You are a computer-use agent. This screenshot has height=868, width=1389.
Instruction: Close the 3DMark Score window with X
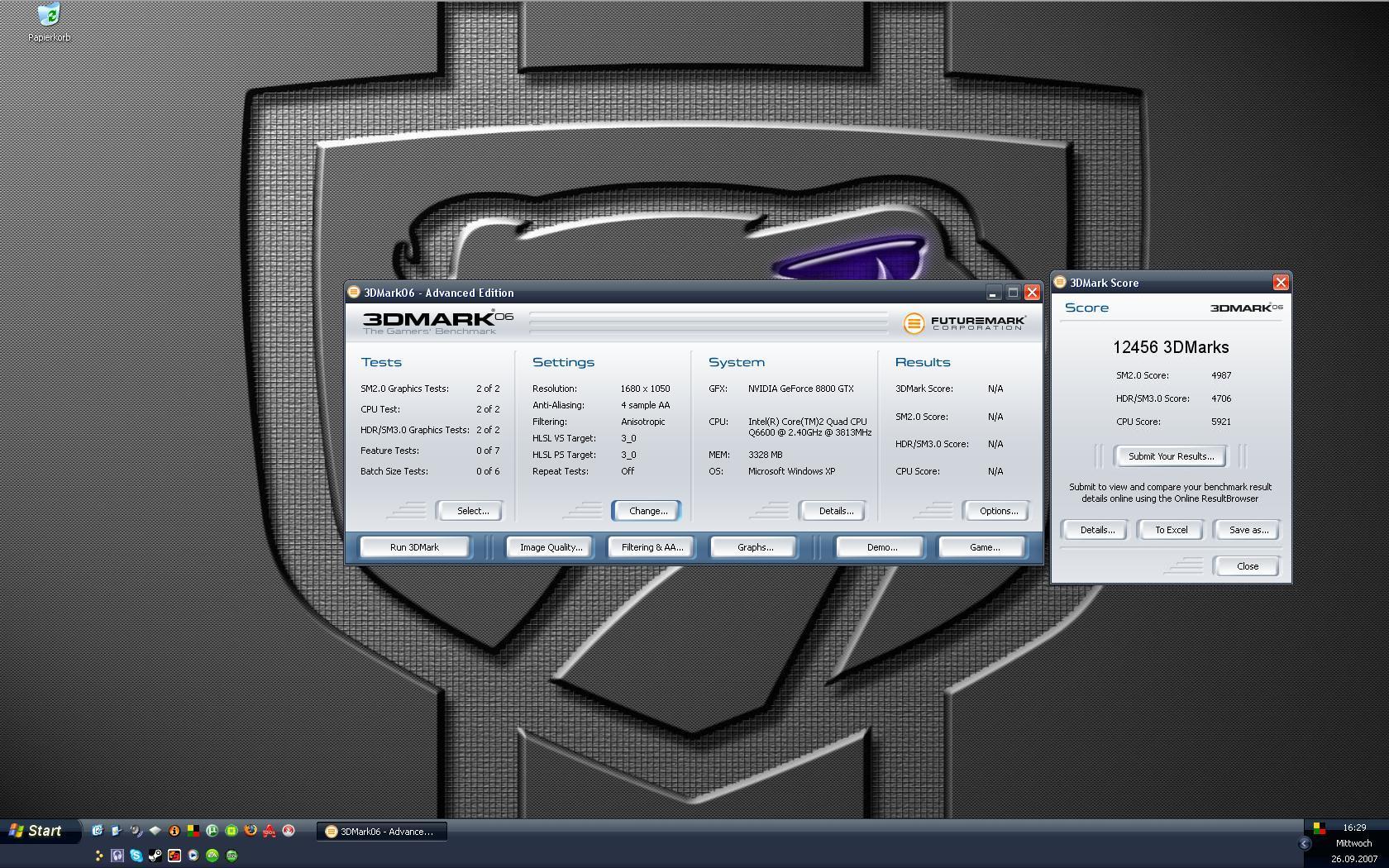click(x=1281, y=283)
